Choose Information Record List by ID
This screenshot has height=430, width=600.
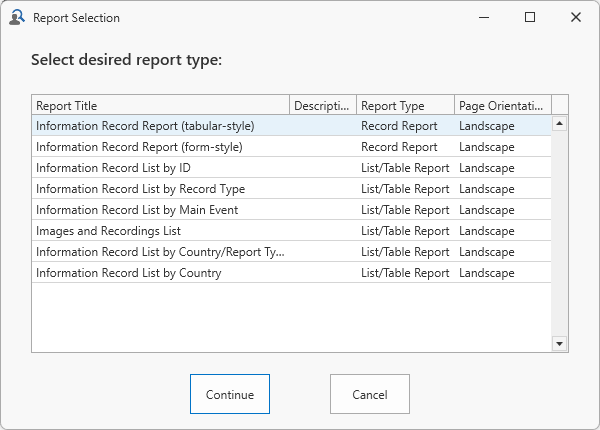tap(113, 168)
